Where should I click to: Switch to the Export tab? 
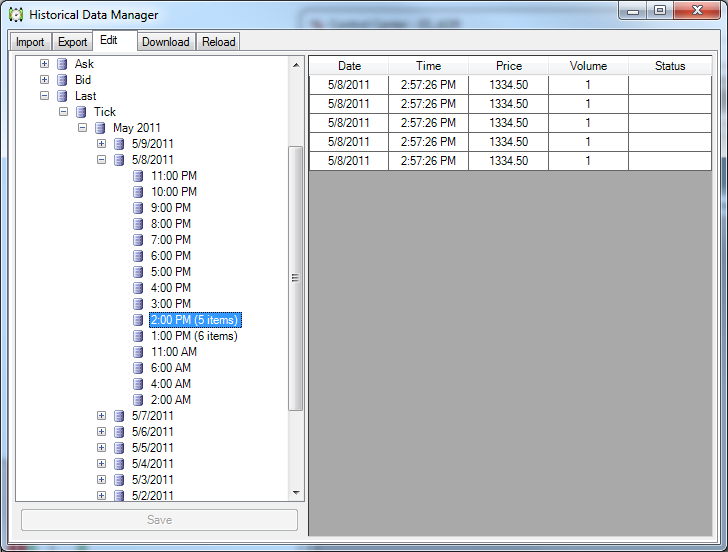click(x=72, y=42)
